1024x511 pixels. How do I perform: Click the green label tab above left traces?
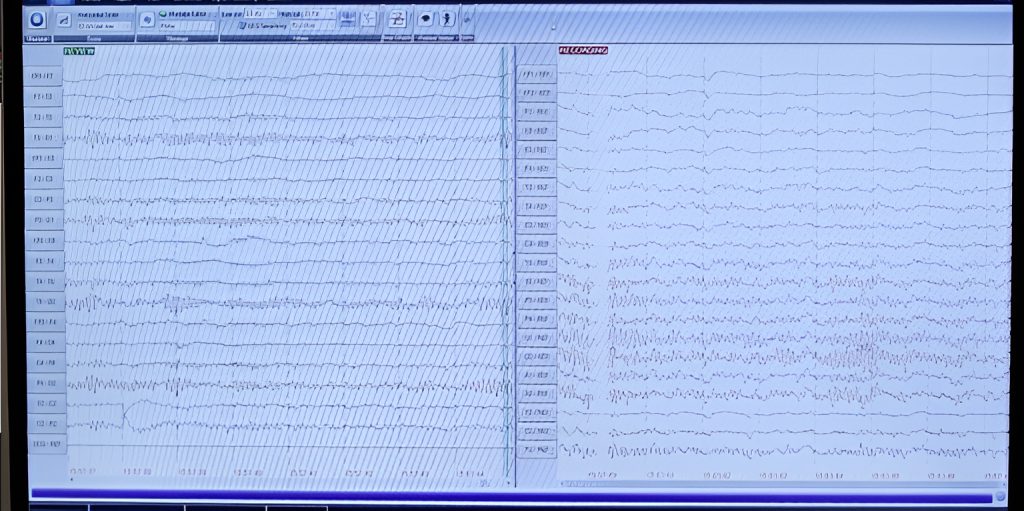coord(78,50)
